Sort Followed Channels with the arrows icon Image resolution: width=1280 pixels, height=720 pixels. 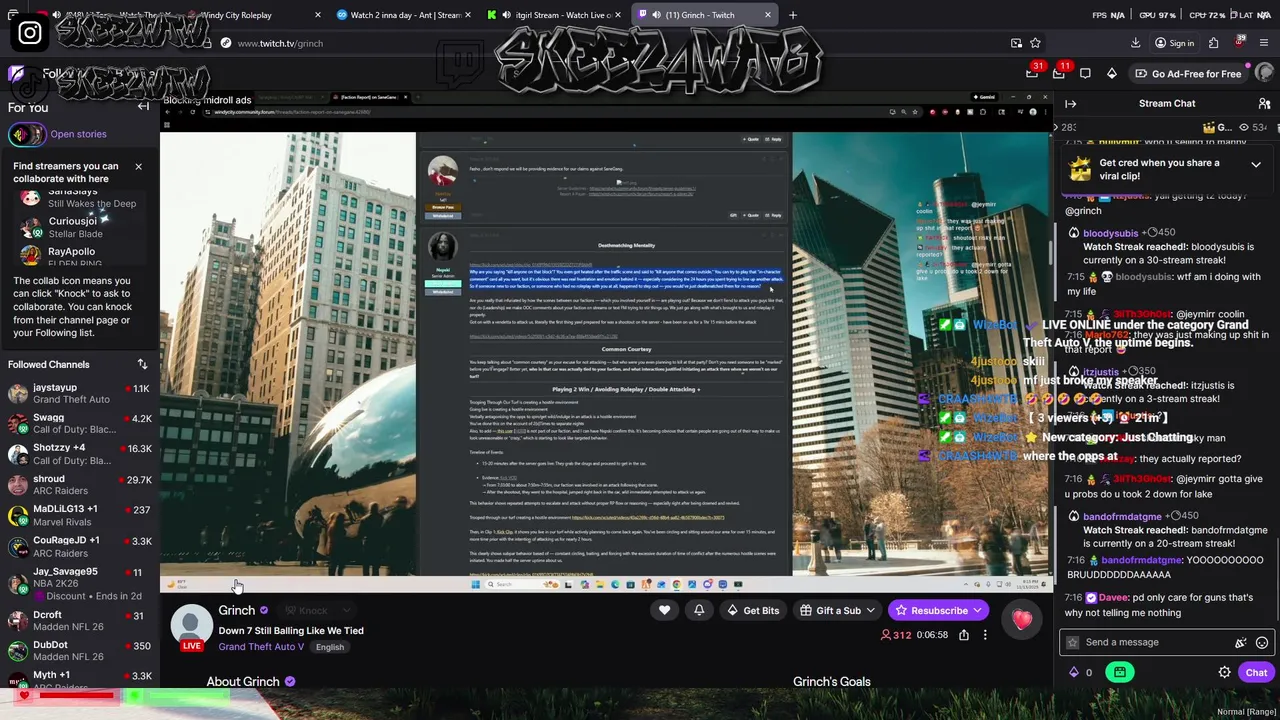(x=142, y=364)
